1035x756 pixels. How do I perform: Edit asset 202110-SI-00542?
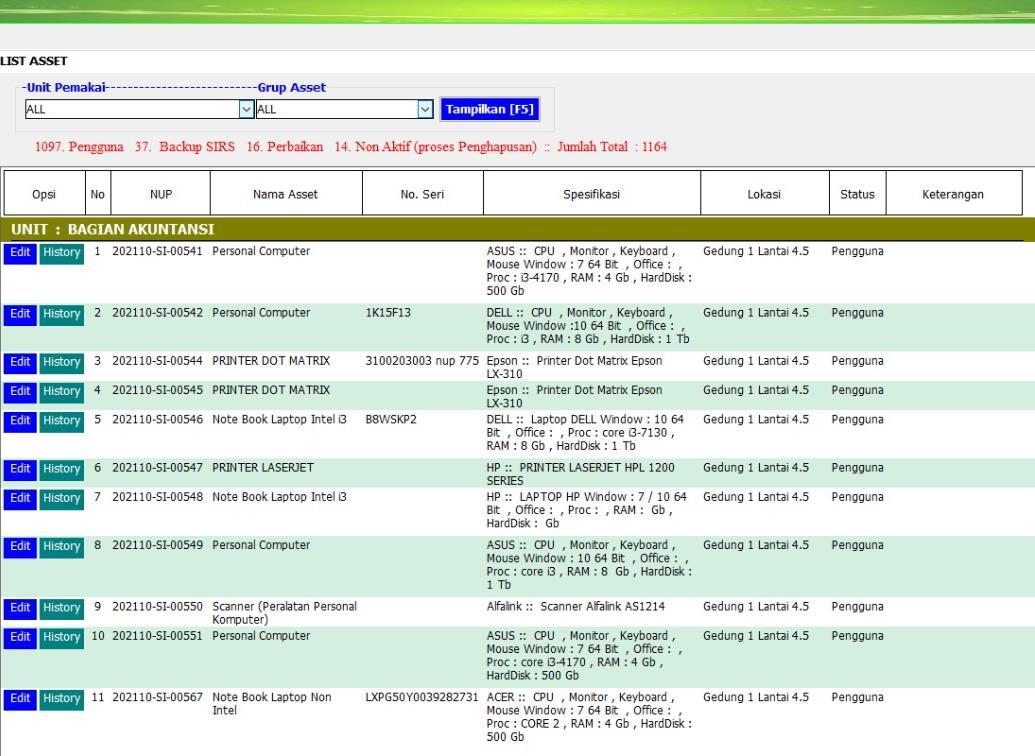point(20,314)
